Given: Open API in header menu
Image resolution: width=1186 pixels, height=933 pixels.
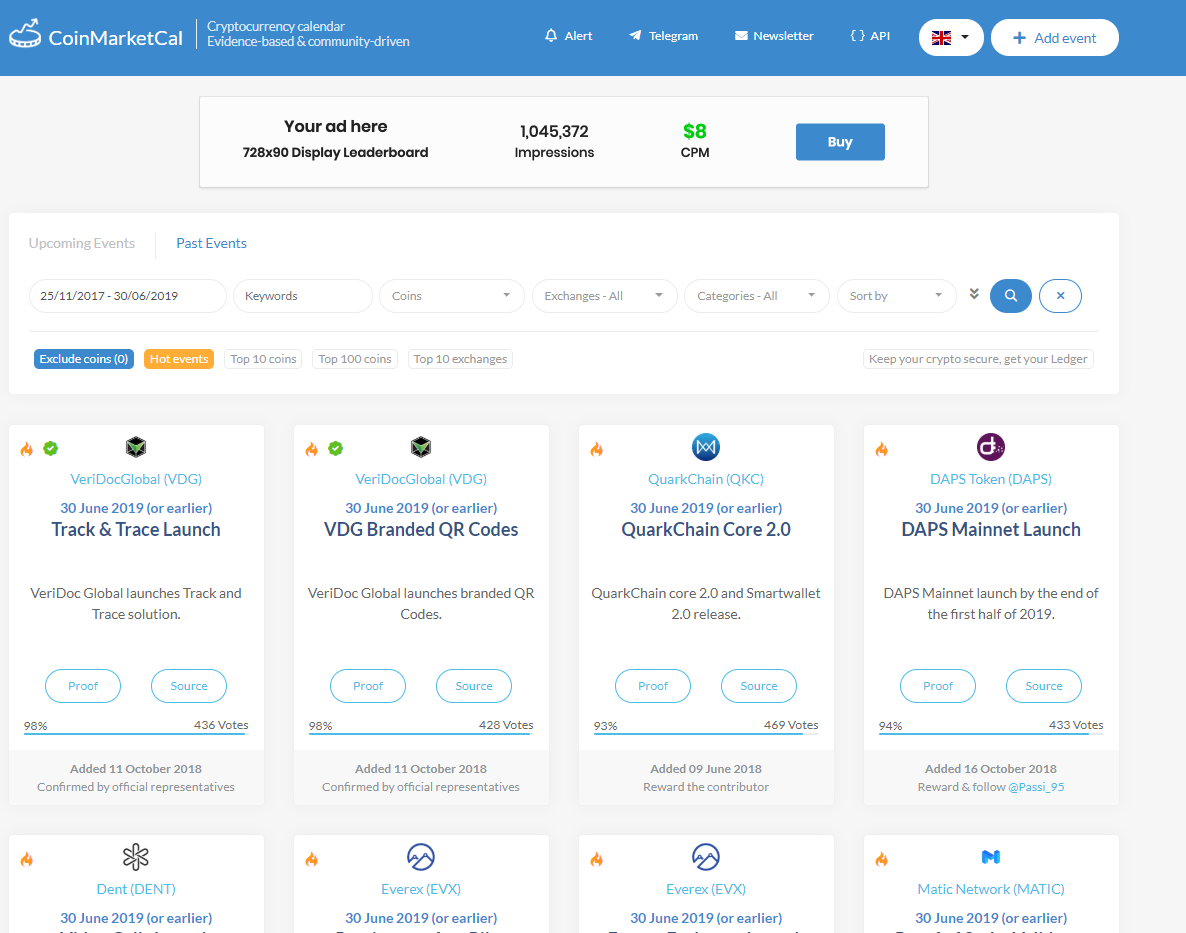Looking at the screenshot, I should 870,36.
